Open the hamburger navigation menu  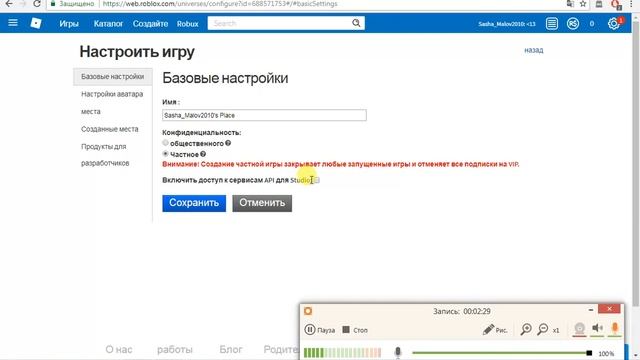point(13,23)
